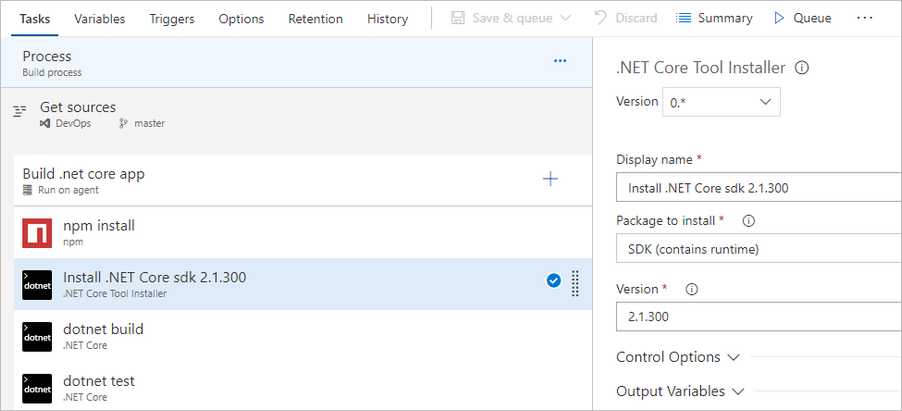Viewport: 902px width, 411px height.
Task: Click the Install .NET Core sdk dotnet icon
Action: click(37, 285)
